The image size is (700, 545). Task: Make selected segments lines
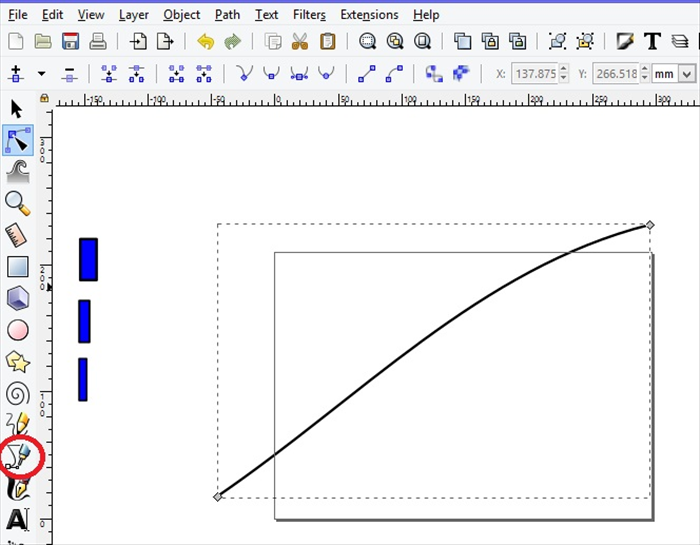click(x=367, y=74)
